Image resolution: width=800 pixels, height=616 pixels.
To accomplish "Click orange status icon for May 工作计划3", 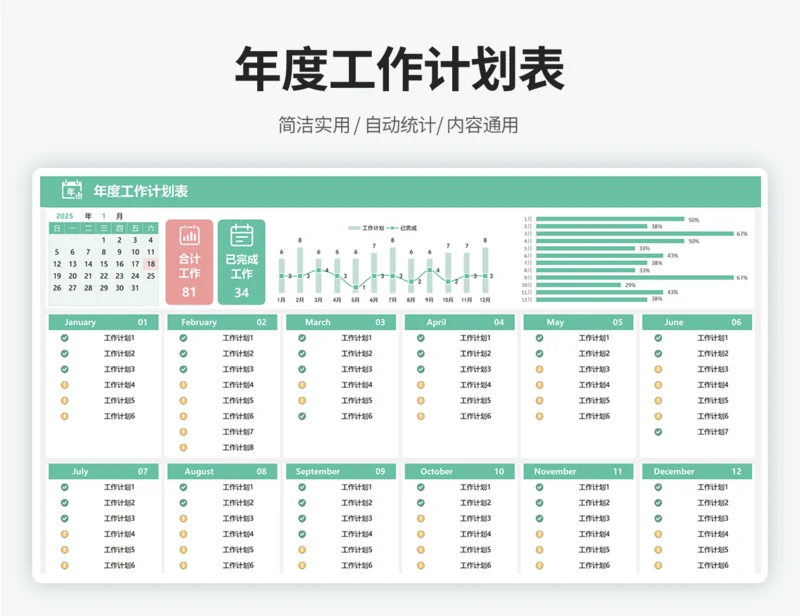I will point(539,369).
